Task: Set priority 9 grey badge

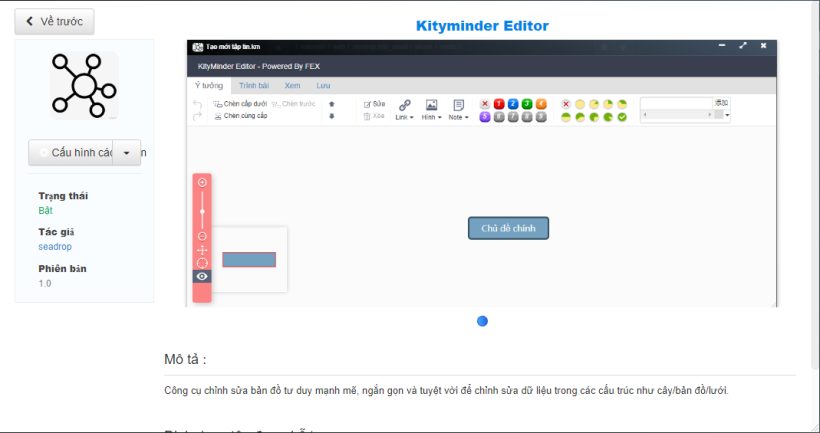Action: [541, 117]
